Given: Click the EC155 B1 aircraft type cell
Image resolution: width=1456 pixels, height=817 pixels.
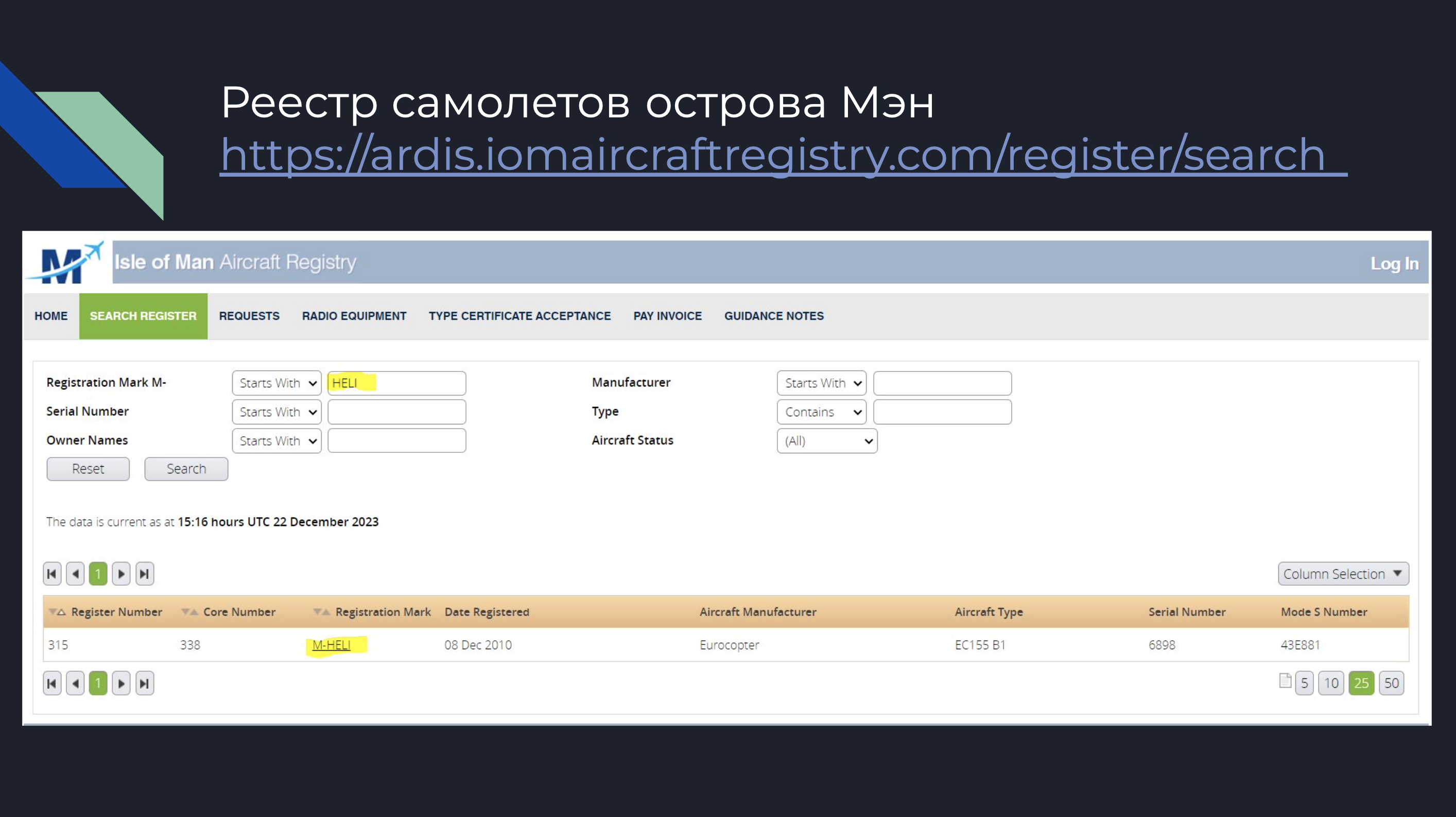Looking at the screenshot, I should coord(980,645).
